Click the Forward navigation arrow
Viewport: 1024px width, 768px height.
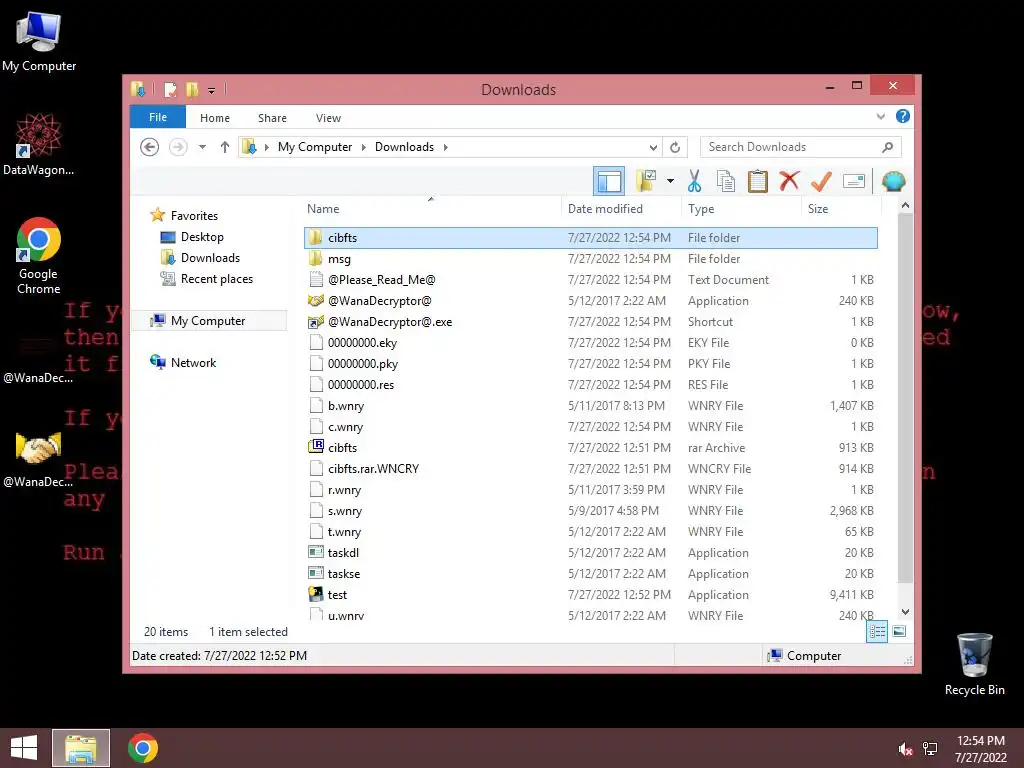178,147
